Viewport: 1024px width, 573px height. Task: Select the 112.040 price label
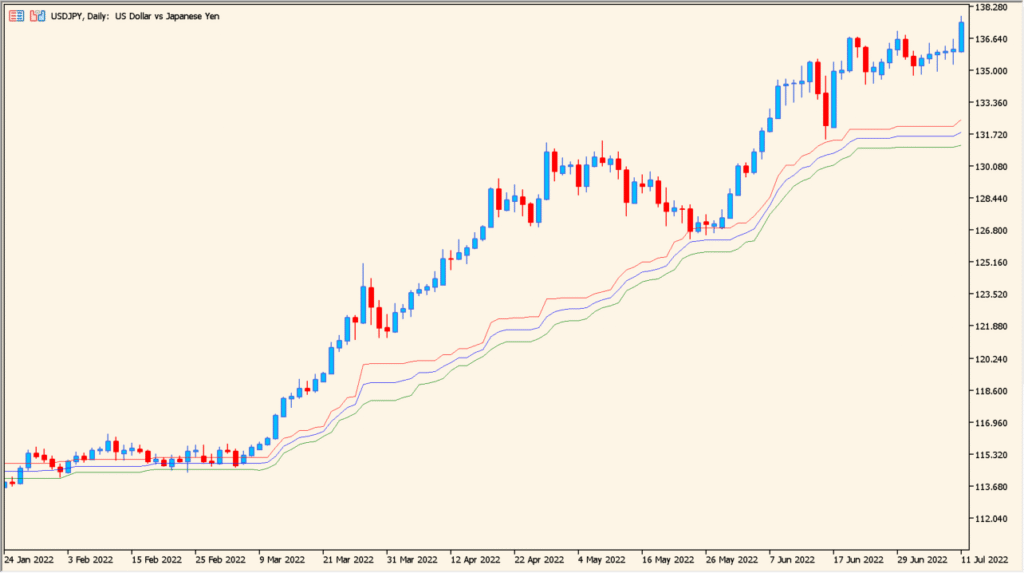[991, 519]
